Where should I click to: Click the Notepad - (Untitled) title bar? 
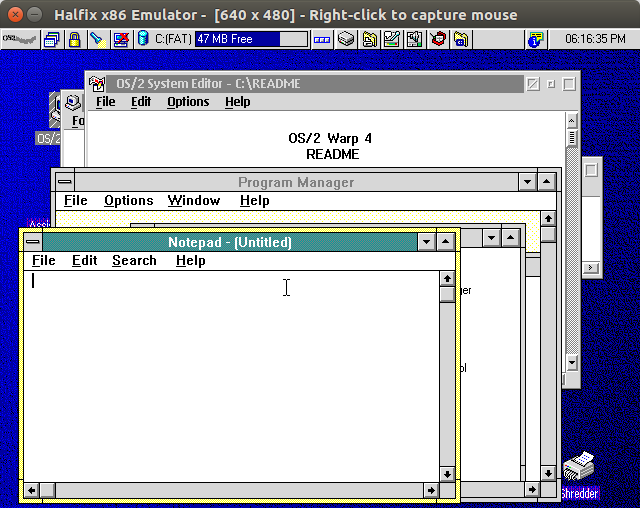click(230, 242)
